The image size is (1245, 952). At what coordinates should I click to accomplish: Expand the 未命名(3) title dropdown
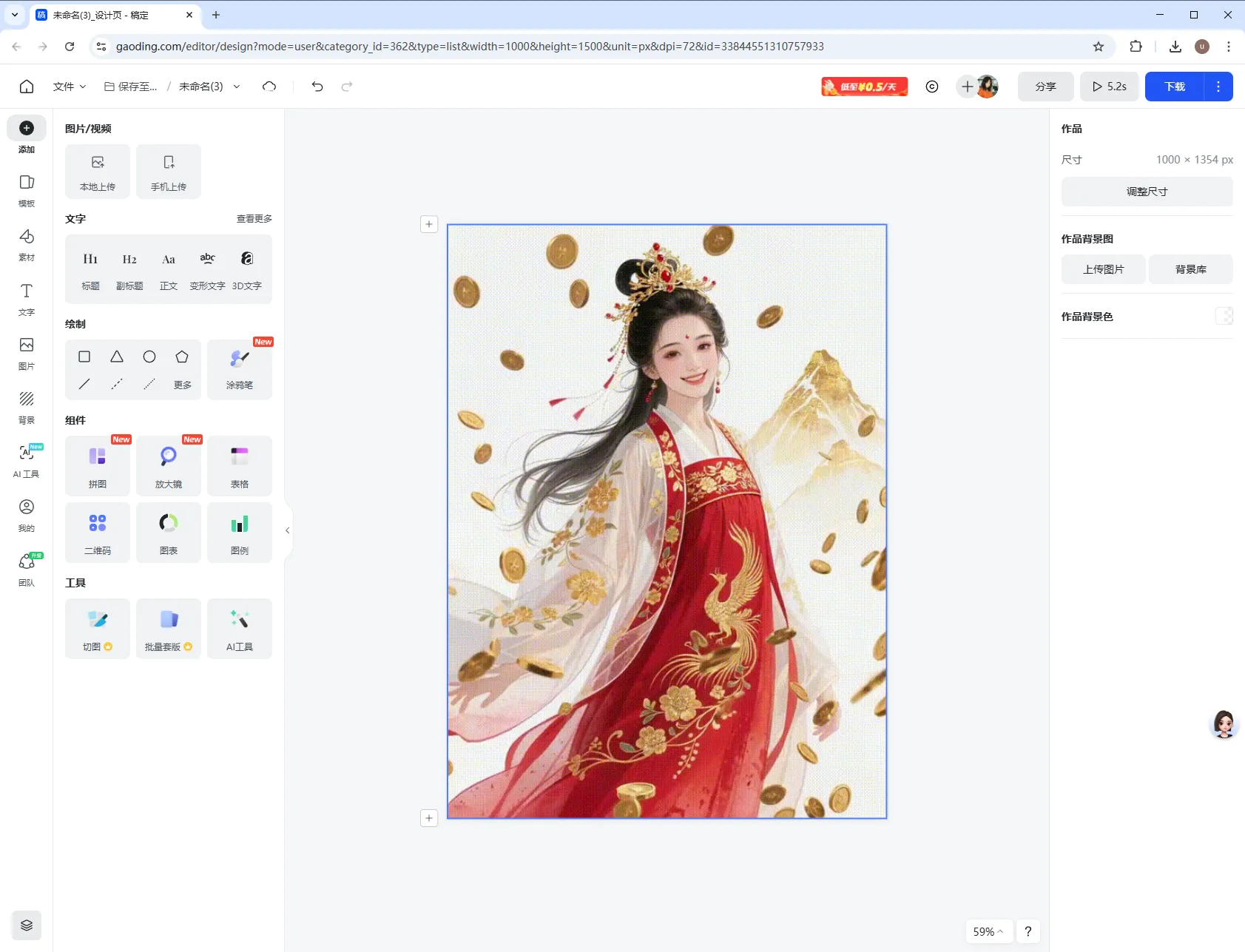pos(237,87)
